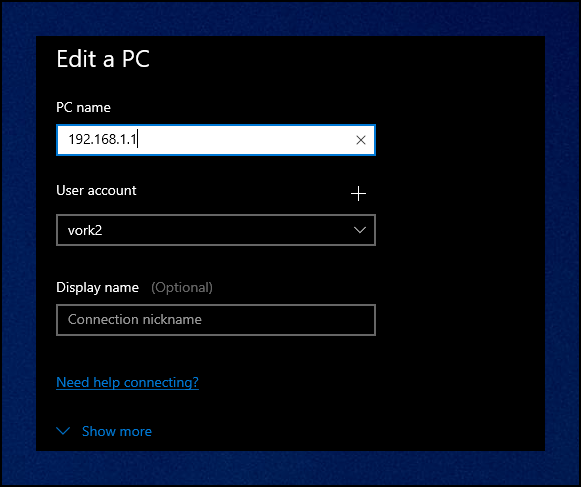Add a user account with the plus icon
581x487 pixels.
coord(358,193)
